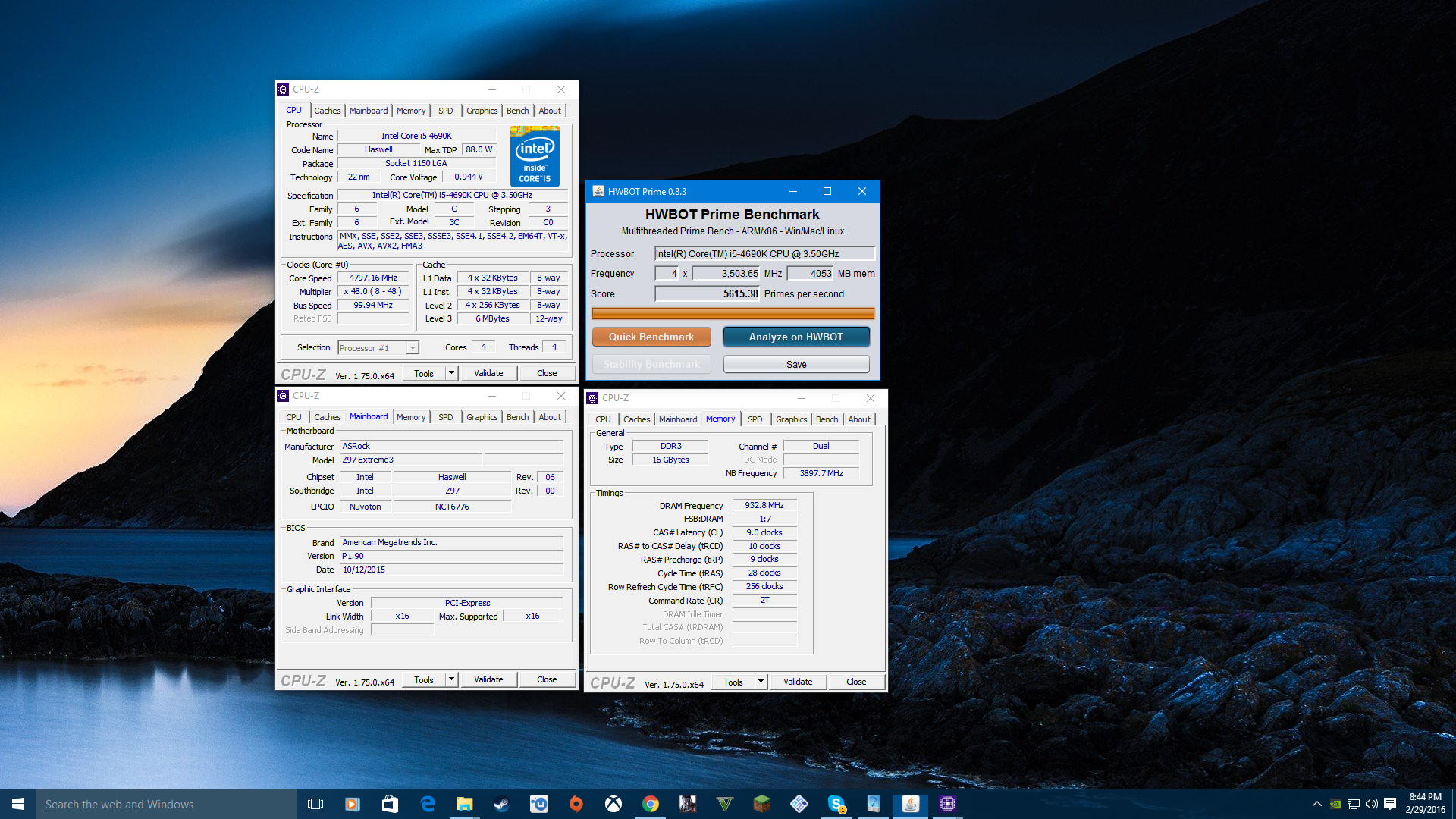Viewport: 1456px width, 819px height.
Task: Select CPU tab in Mainboard CPU-Z window
Action: [293, 417]
